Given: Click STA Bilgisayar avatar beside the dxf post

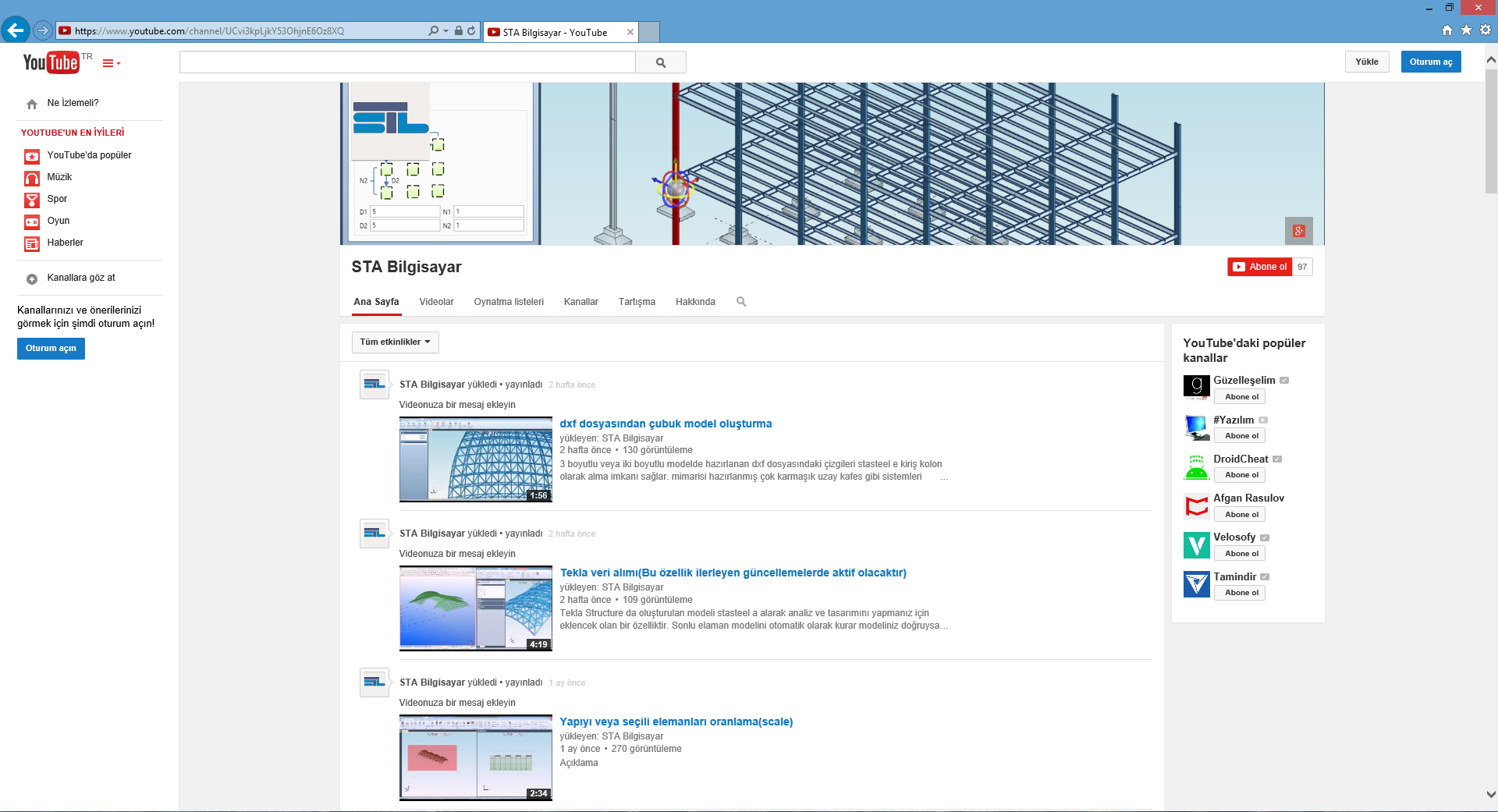Looking at the screenshot, I should pos(374,385).
